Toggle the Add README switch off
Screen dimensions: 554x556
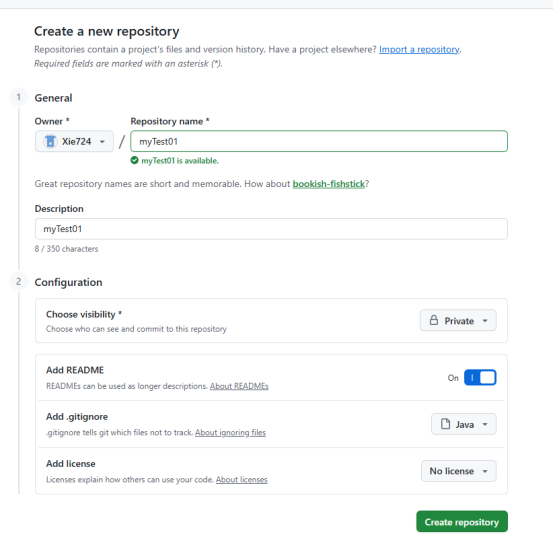tap(480, 378)
